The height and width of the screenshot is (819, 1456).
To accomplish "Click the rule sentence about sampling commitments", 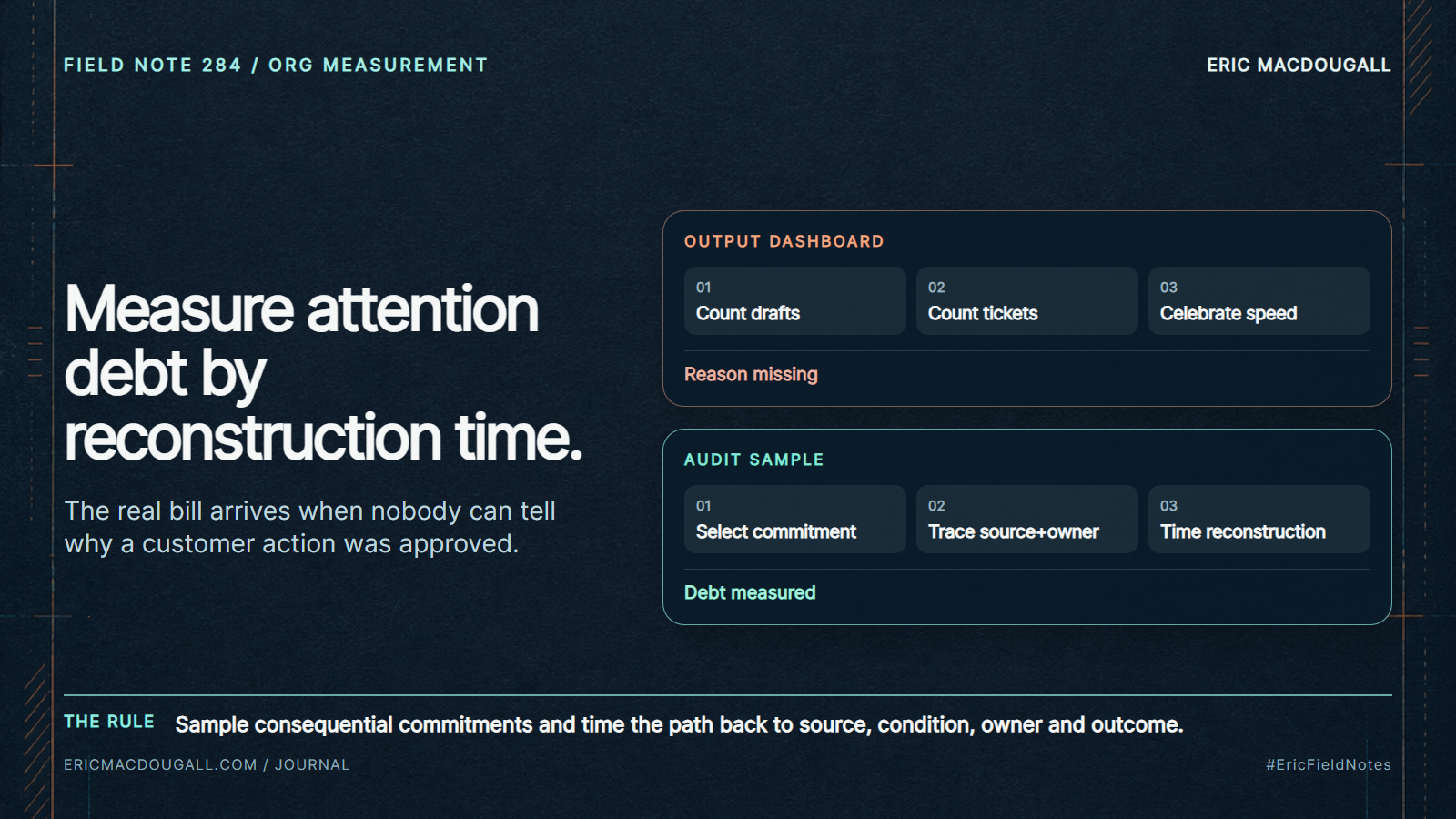I will pos(679,724).
